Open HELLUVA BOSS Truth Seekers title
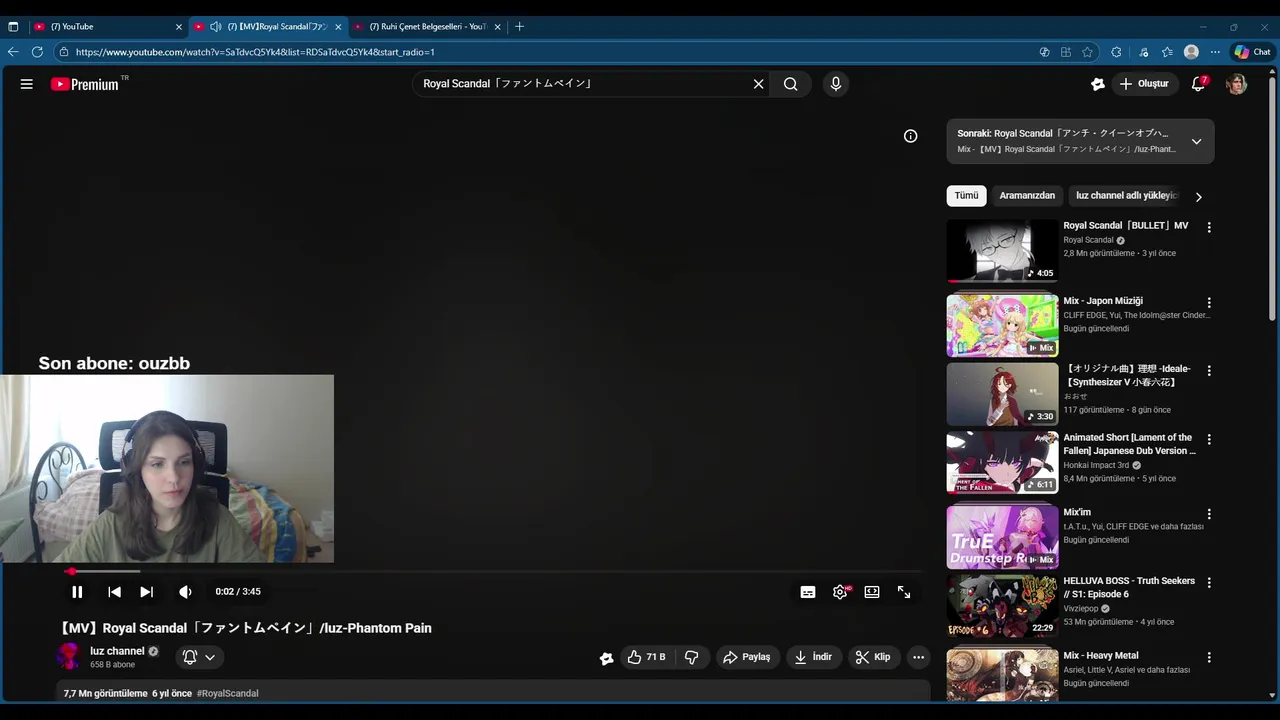 1129,587
